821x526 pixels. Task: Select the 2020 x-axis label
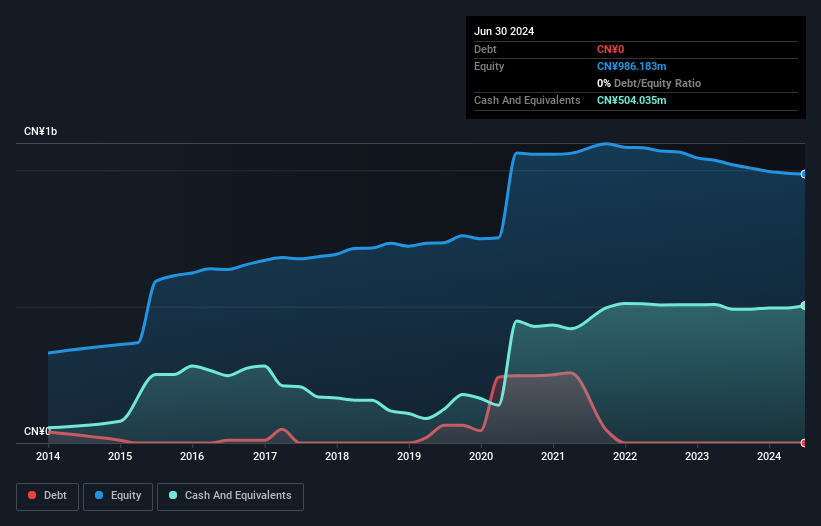pos(481,456)
